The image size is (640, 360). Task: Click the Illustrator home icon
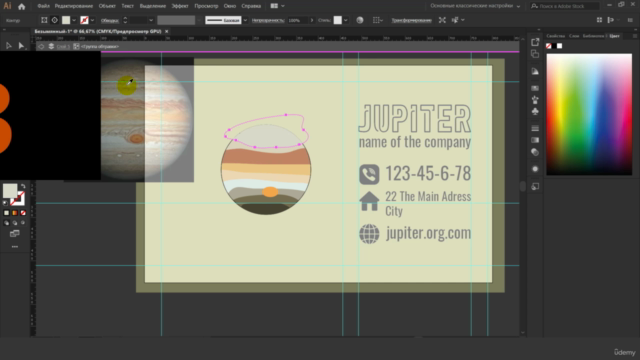click(22, 6)
